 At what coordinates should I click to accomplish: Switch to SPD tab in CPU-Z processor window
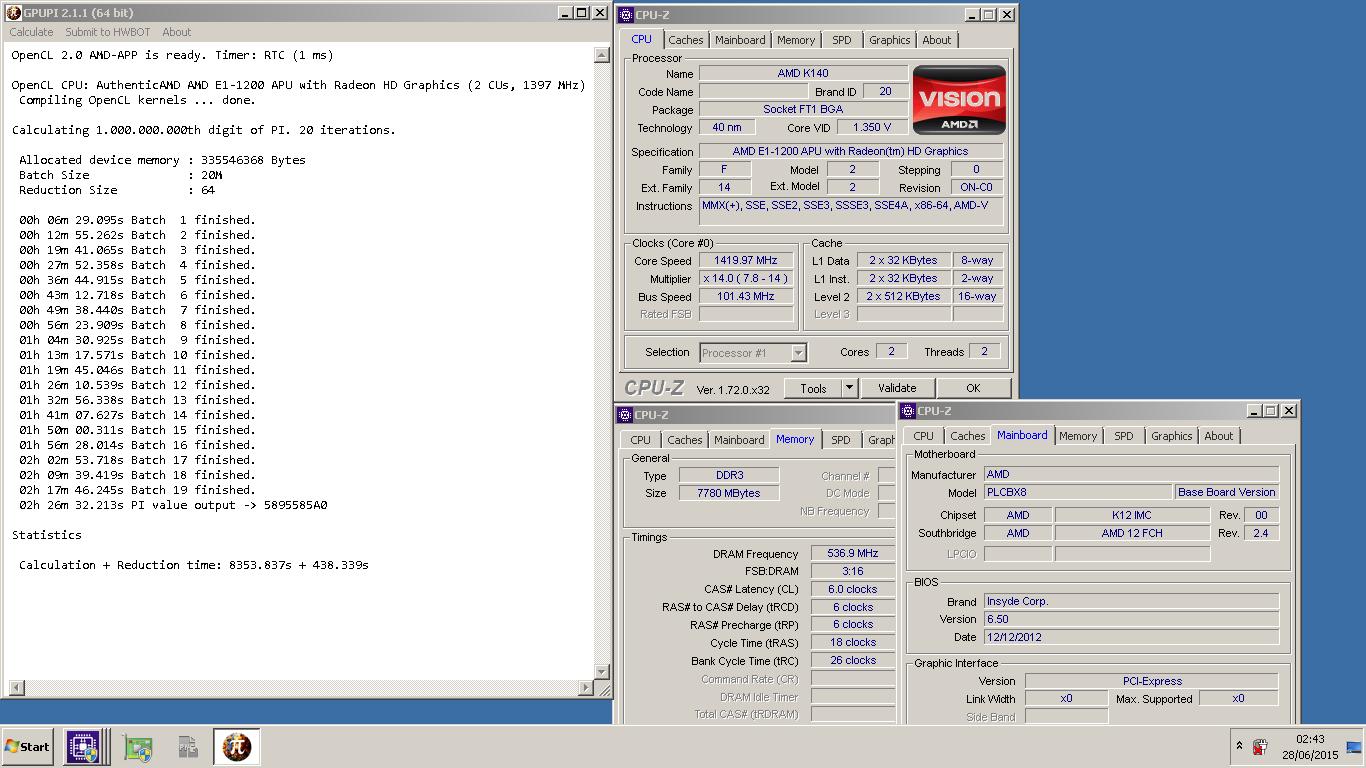[842, 40]
